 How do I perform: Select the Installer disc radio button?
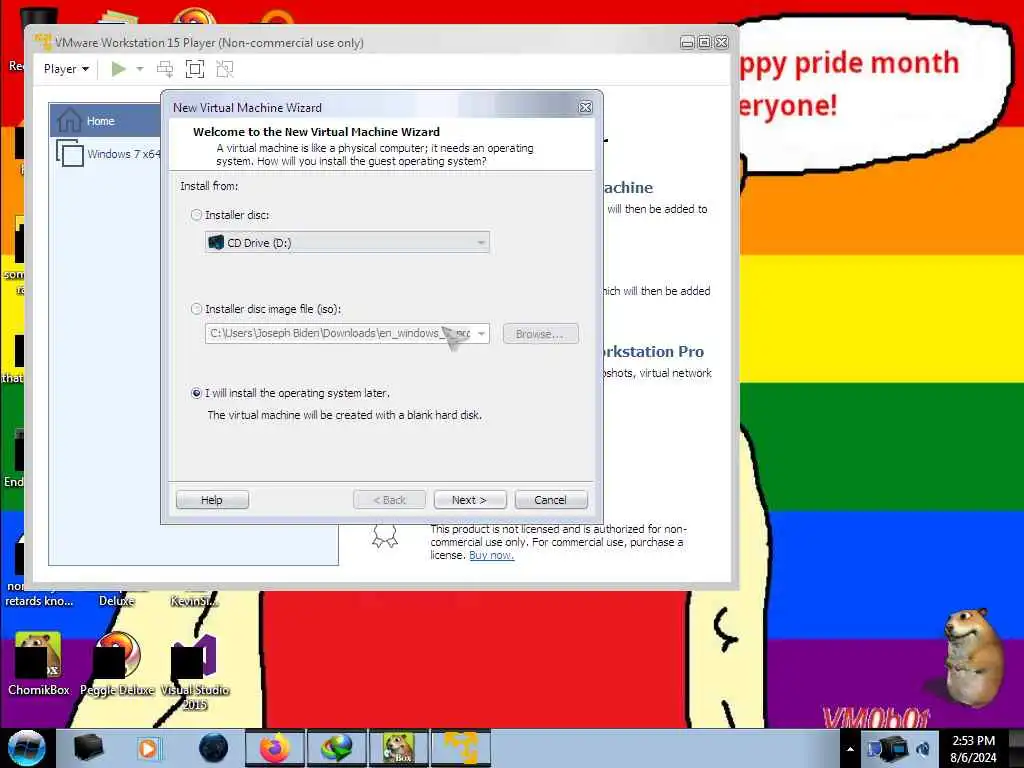pyautogui.click(x=196, y=215)
